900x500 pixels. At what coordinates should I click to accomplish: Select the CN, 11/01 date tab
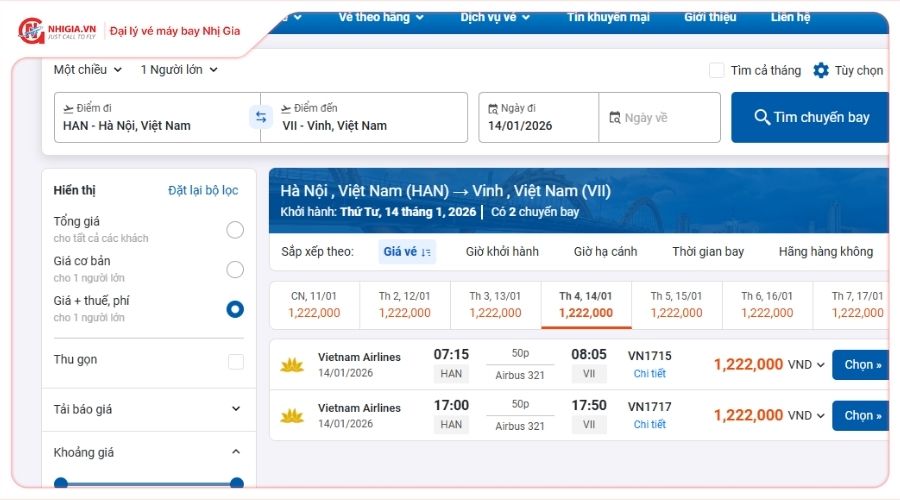click(x=314, y=305)
